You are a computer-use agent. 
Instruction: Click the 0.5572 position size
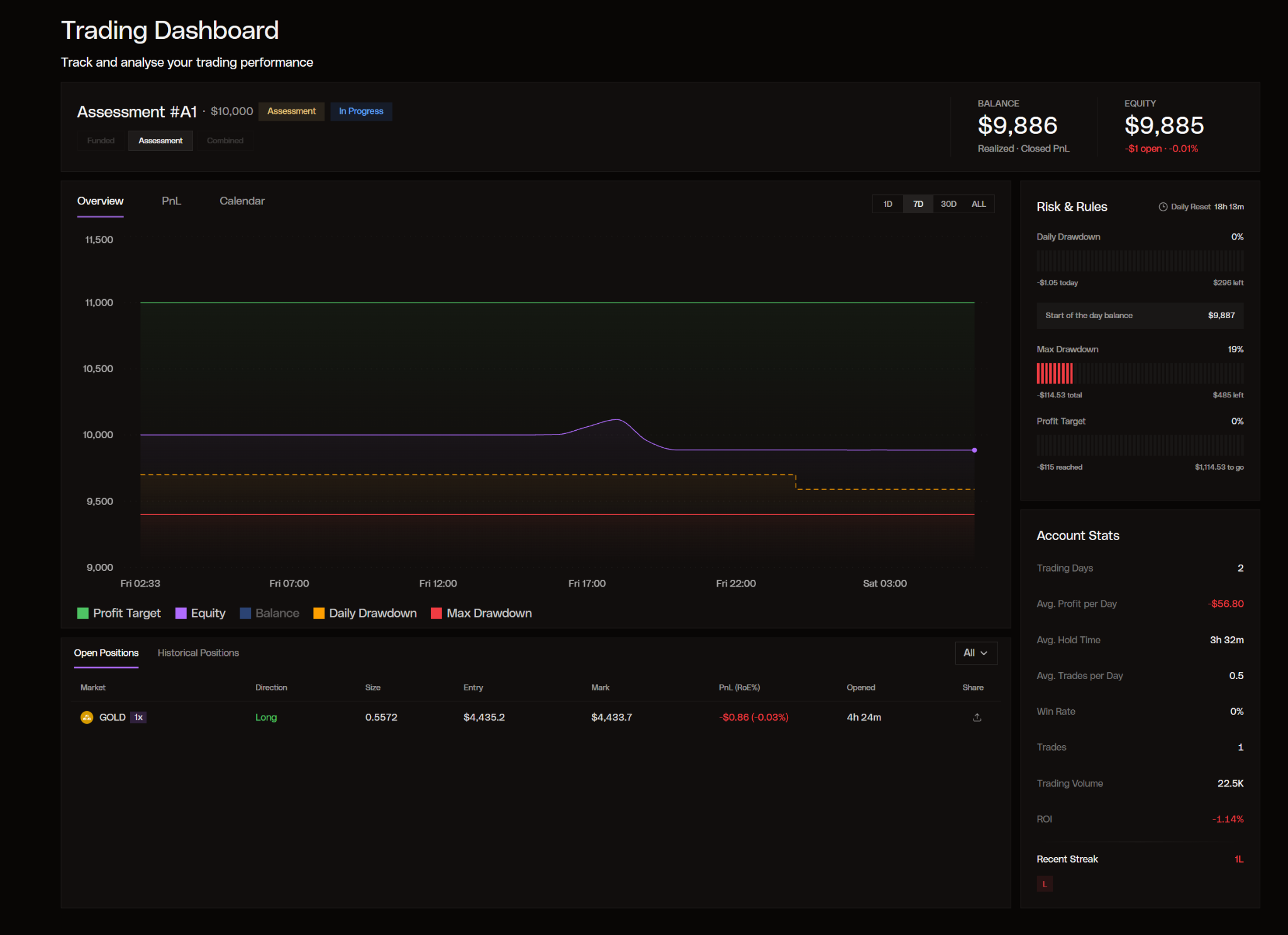(381, 717)
